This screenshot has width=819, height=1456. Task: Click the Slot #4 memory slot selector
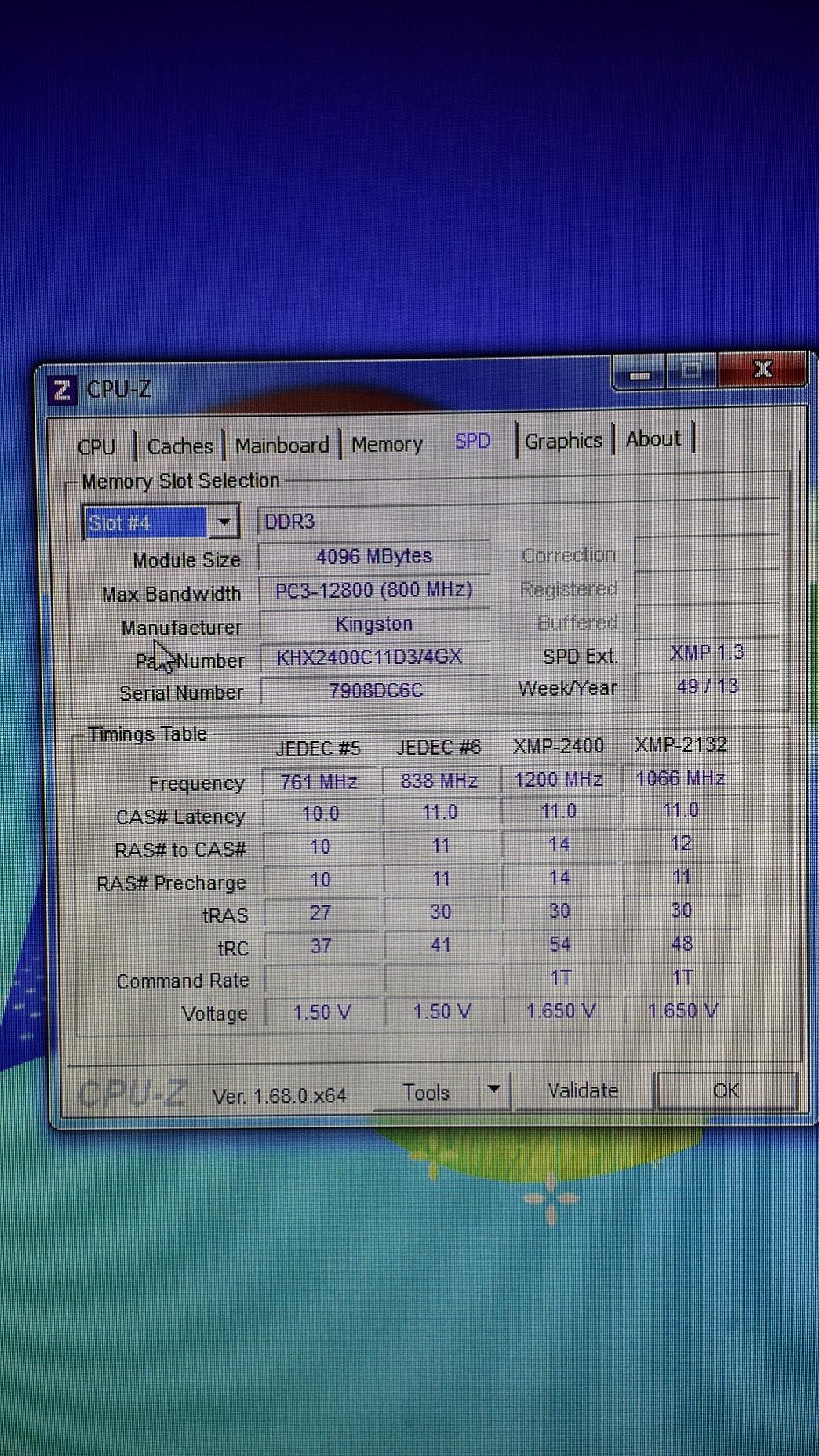coord(160,522)
